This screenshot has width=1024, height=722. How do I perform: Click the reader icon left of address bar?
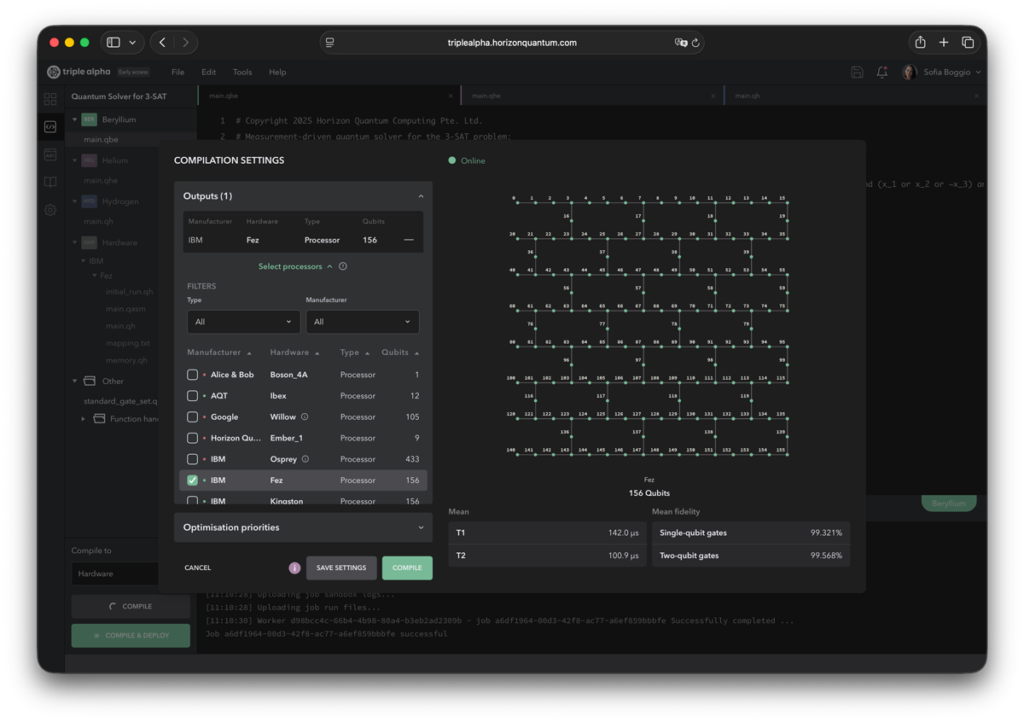pos(330,42)
